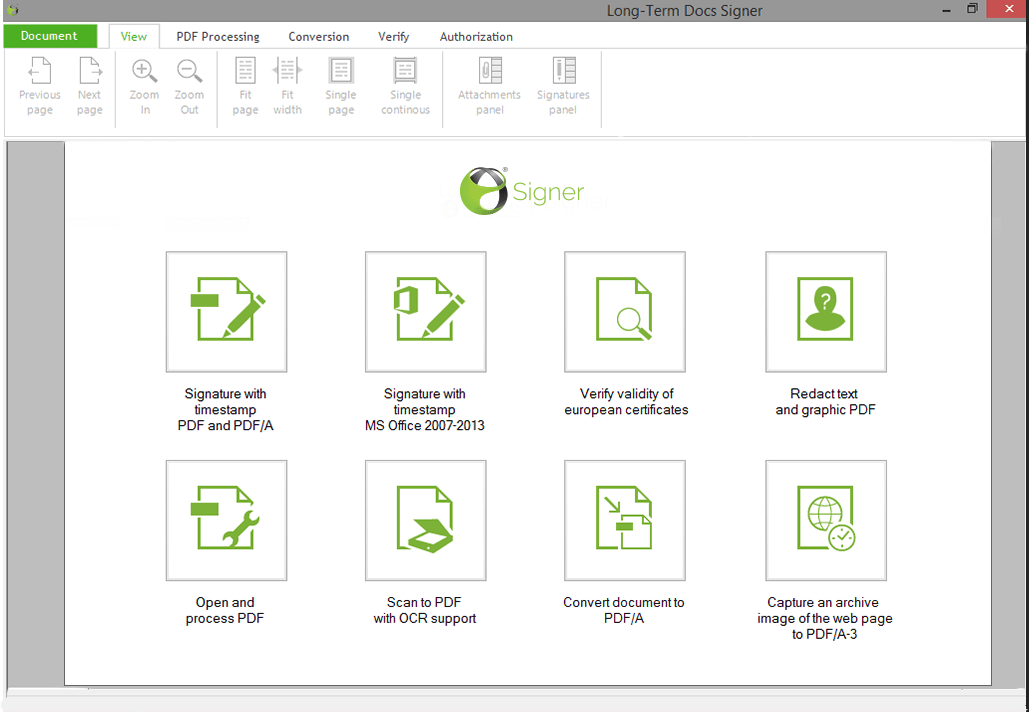Open the Document tab
Viewport: 1032px width, 712px height.
click(50, 36)
